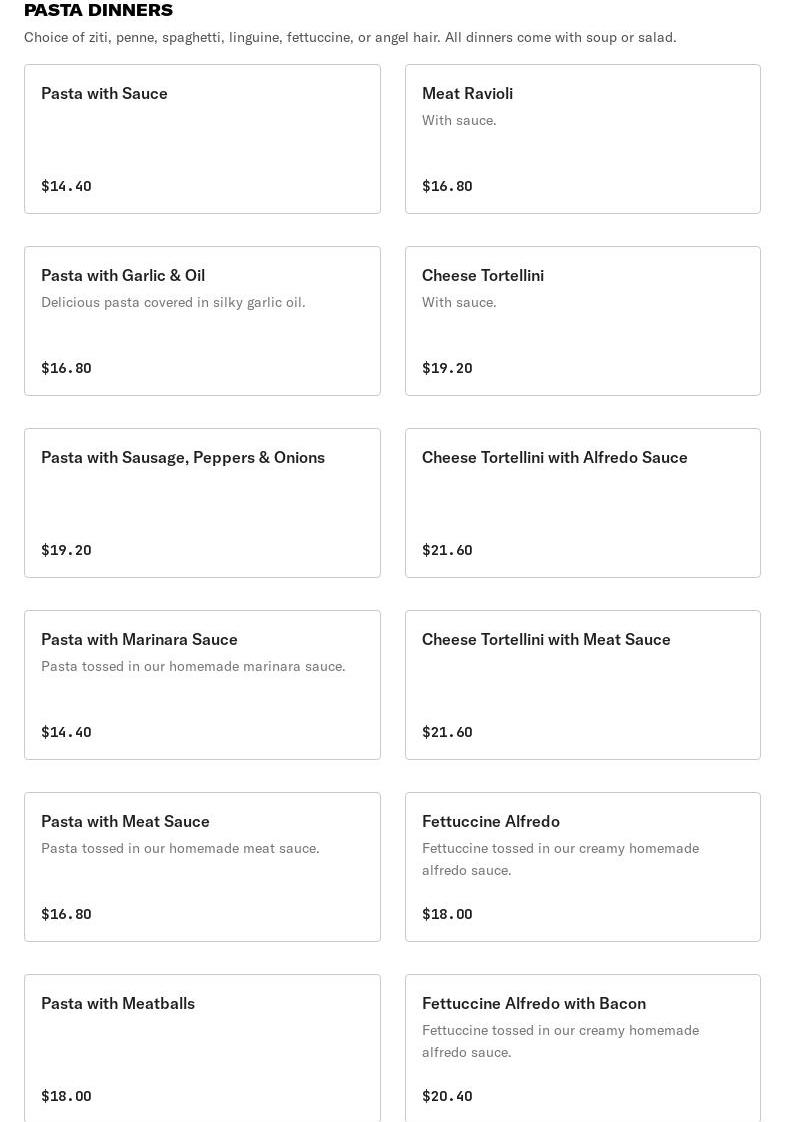Open the Pasta with Sauce menu item
Viewport: 785px width, 1122px height.
[202, 139]
